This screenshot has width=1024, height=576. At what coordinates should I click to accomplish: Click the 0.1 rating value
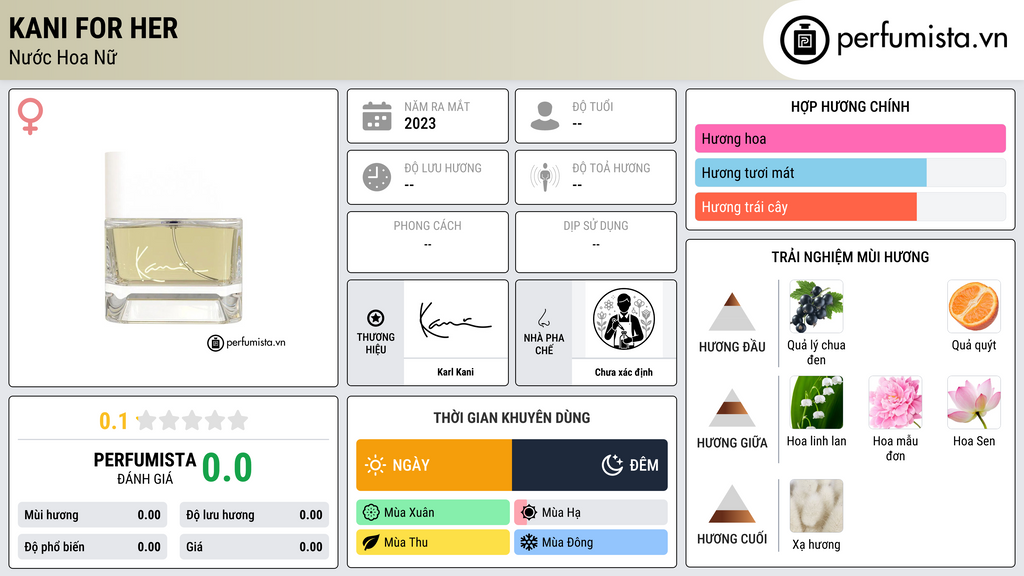[114, 421]
